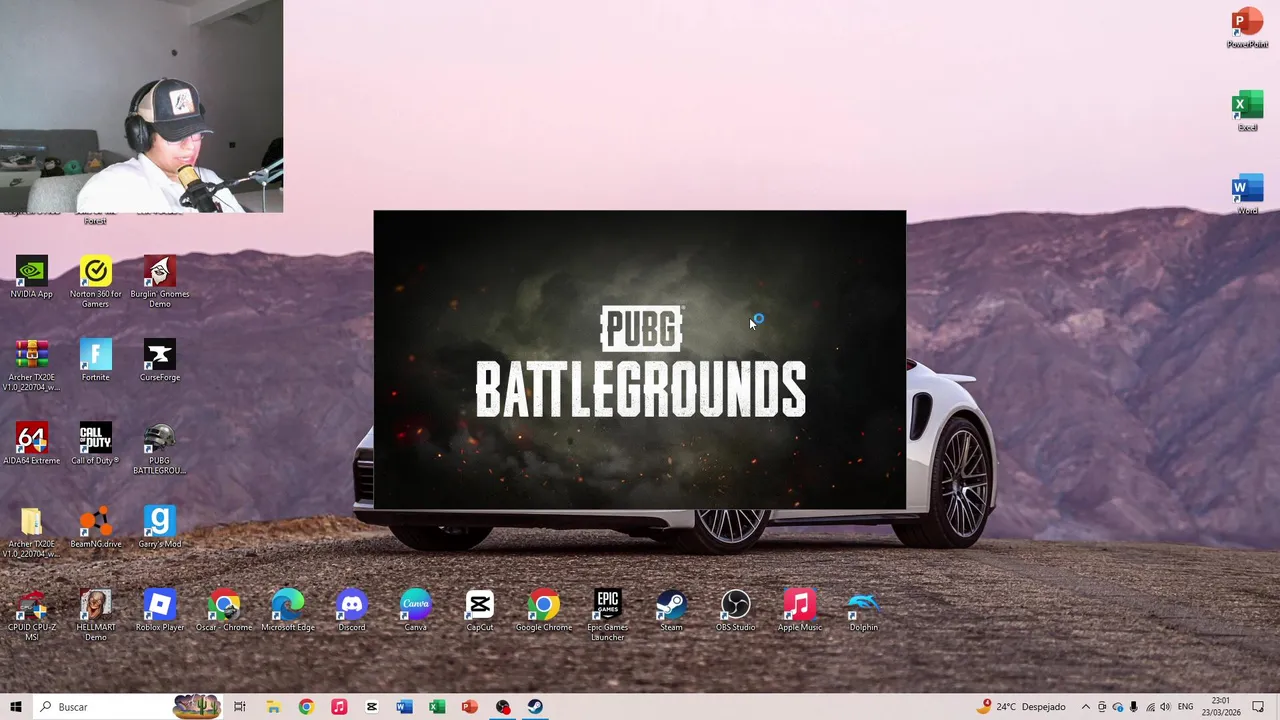Open the volume speaker tray icon
Screen dimensions: 1280x720
(x=1166, y=707)
